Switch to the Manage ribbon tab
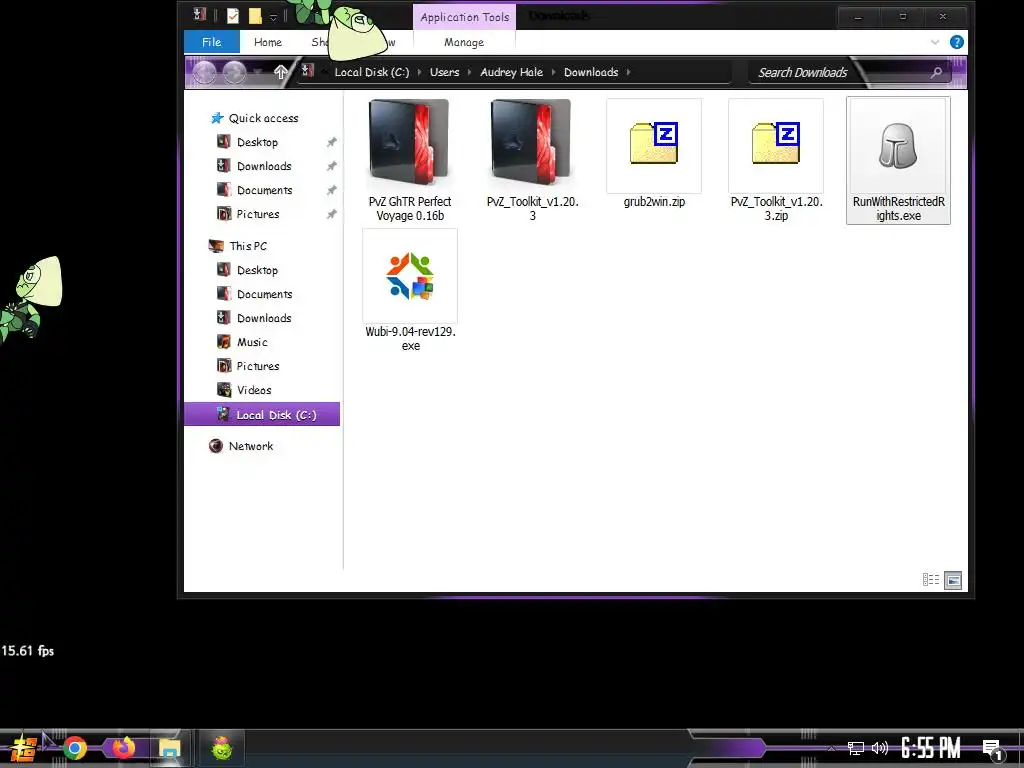Viewport: 1024px width, 768px height. (x=464, y=42)
